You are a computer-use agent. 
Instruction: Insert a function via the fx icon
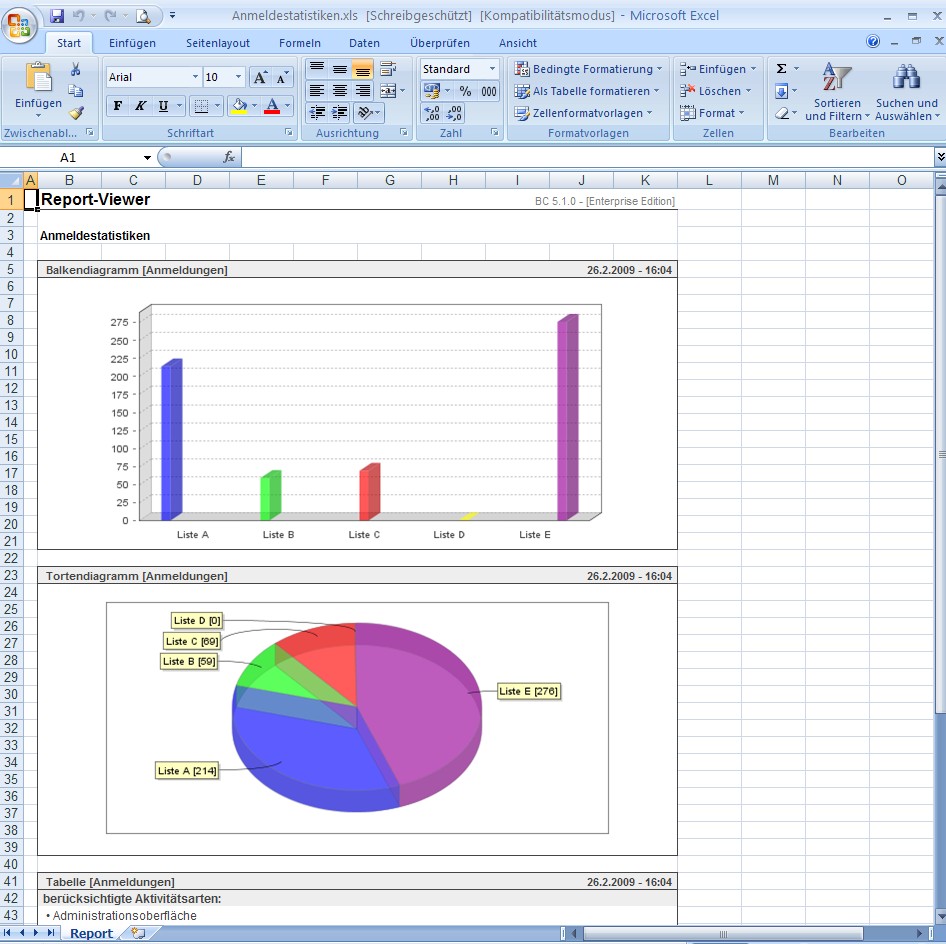point(229,157)
